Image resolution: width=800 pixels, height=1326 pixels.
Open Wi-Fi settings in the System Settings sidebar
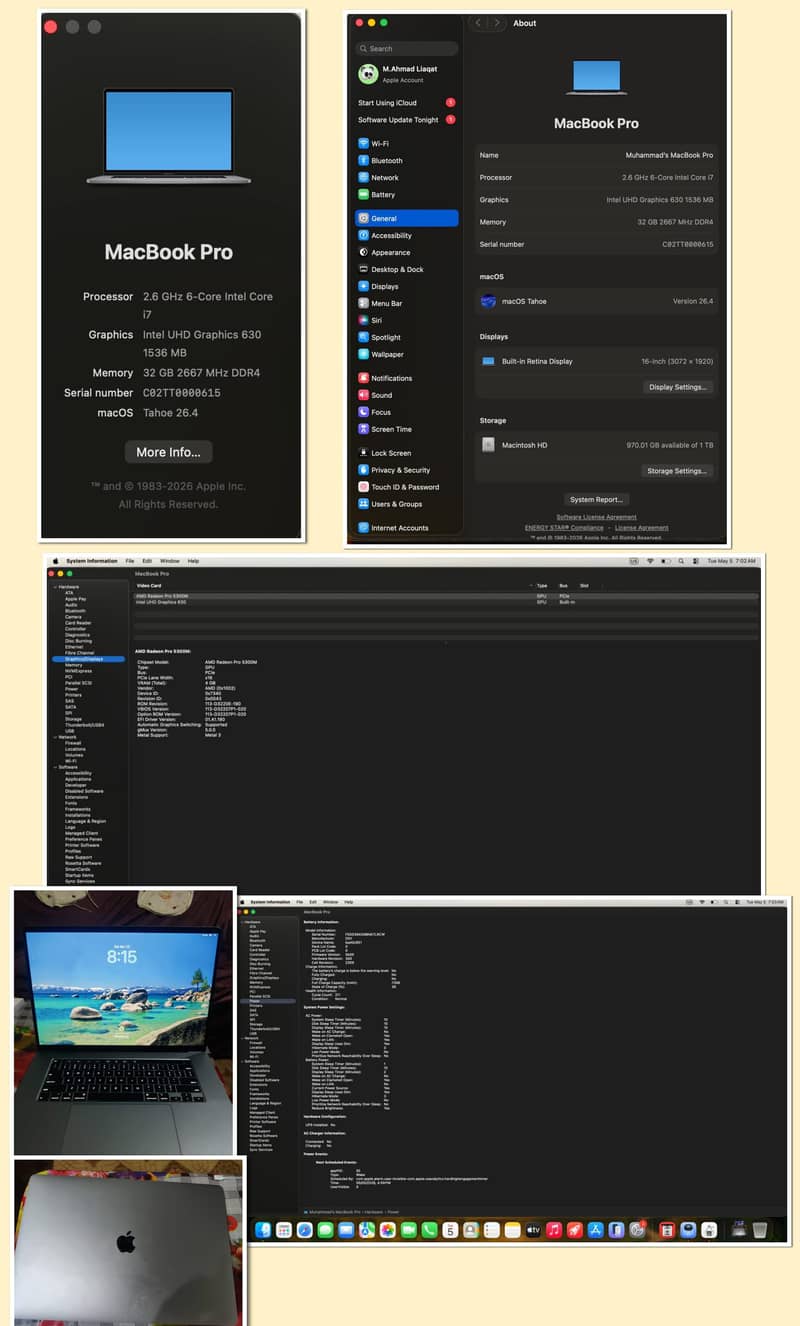point(406,143)
